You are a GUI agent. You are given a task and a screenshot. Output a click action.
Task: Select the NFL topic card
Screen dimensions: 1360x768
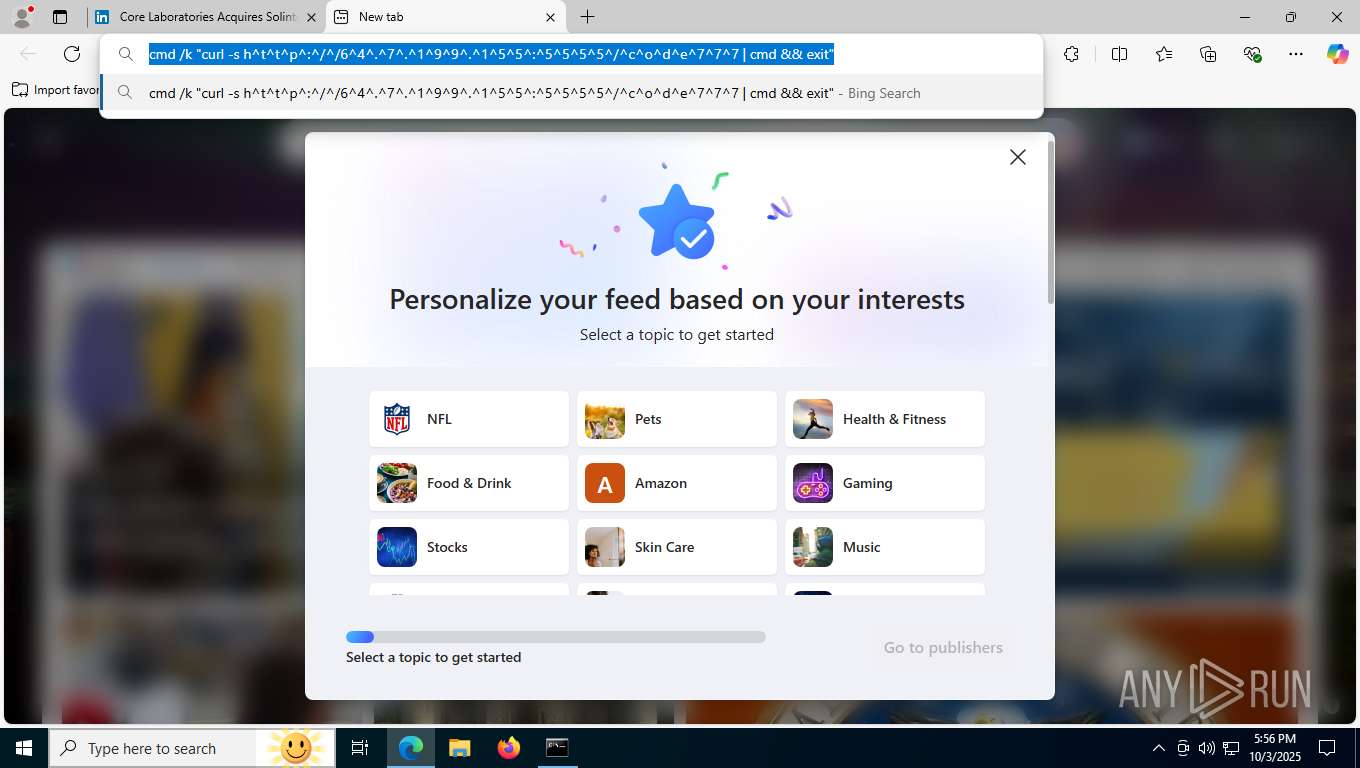[469, 419]
